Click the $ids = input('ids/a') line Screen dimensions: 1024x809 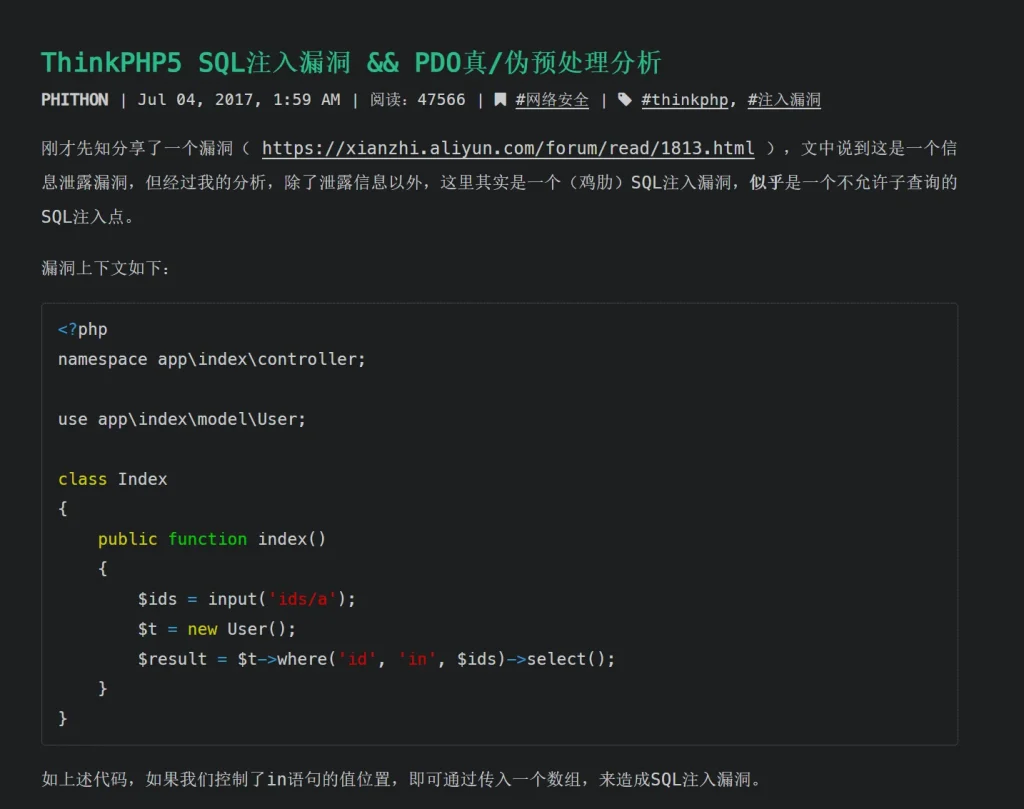coord(247,599)
